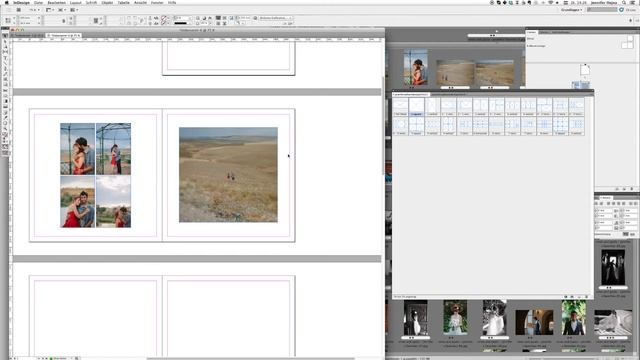The image size is (640, 360).
Task: Open the frame style dropdown in control bar
Action: point(276,18)
